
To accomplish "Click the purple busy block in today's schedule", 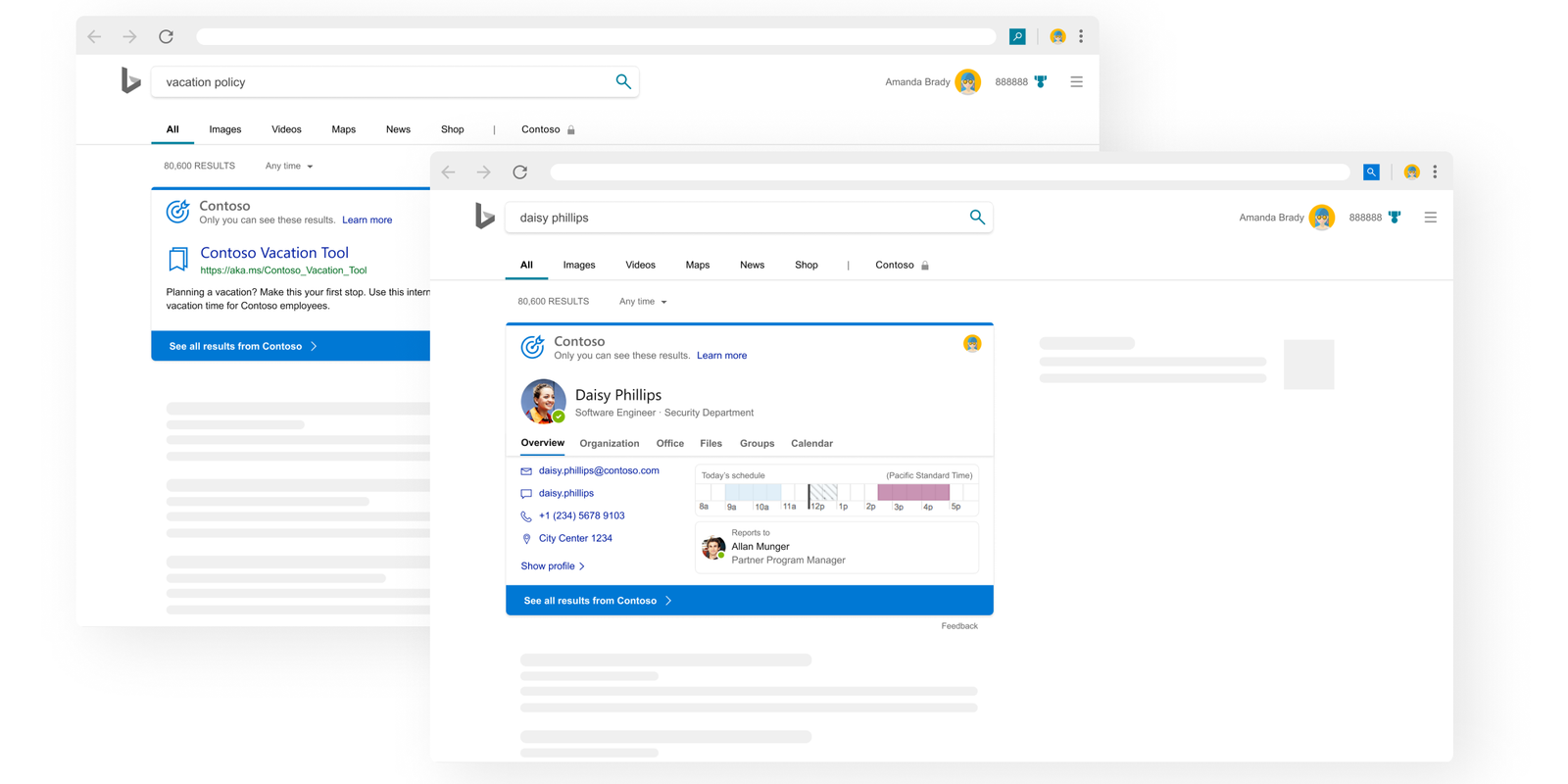I will point(913,492).
